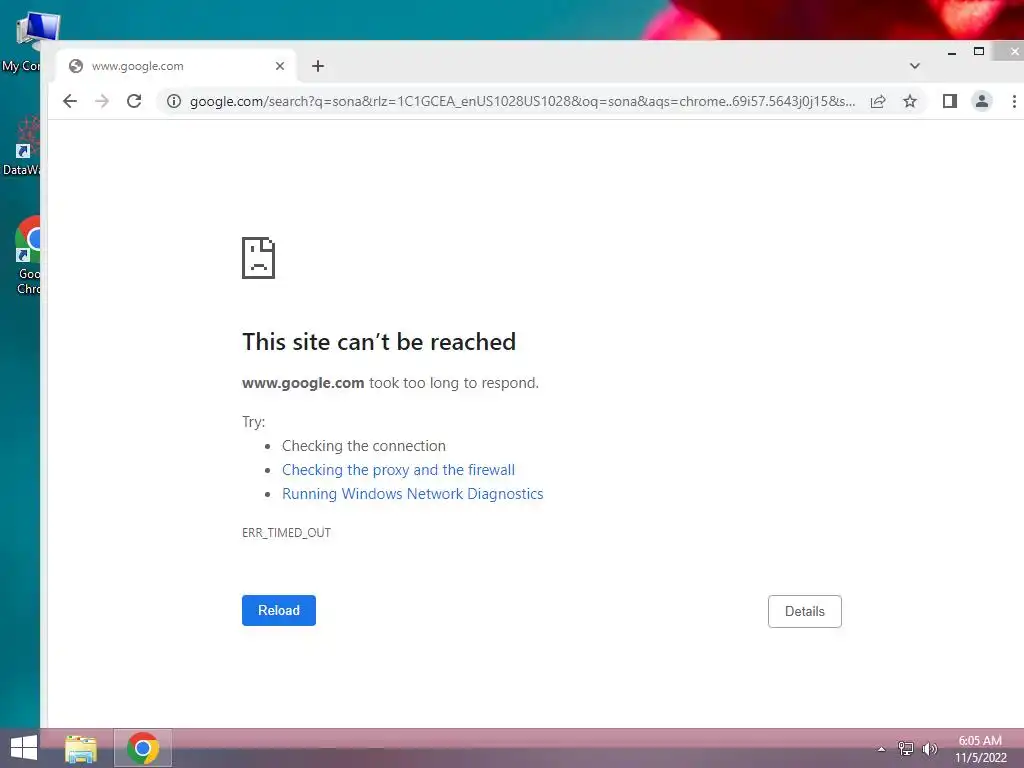Viewport: 1024px width, 768px height.
Task: Open the Windows Start button
Action: pos(24,748)
